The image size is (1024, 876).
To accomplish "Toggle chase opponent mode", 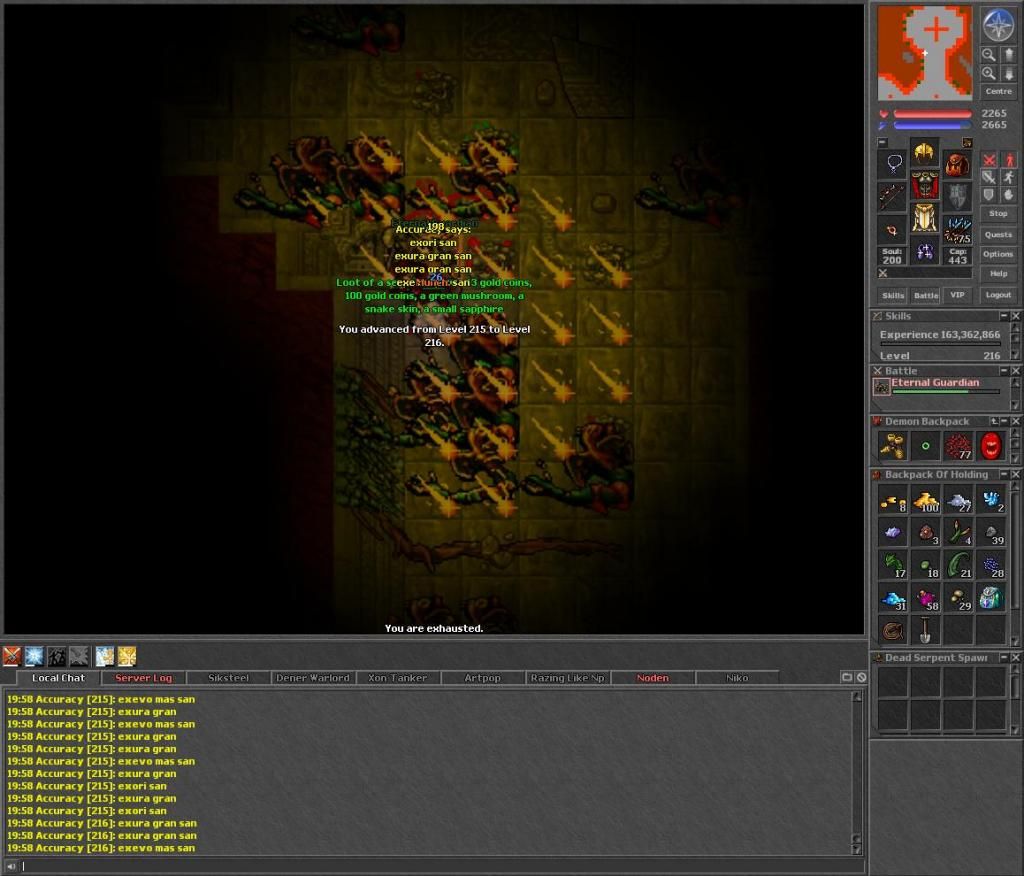I will (1009, 177).
